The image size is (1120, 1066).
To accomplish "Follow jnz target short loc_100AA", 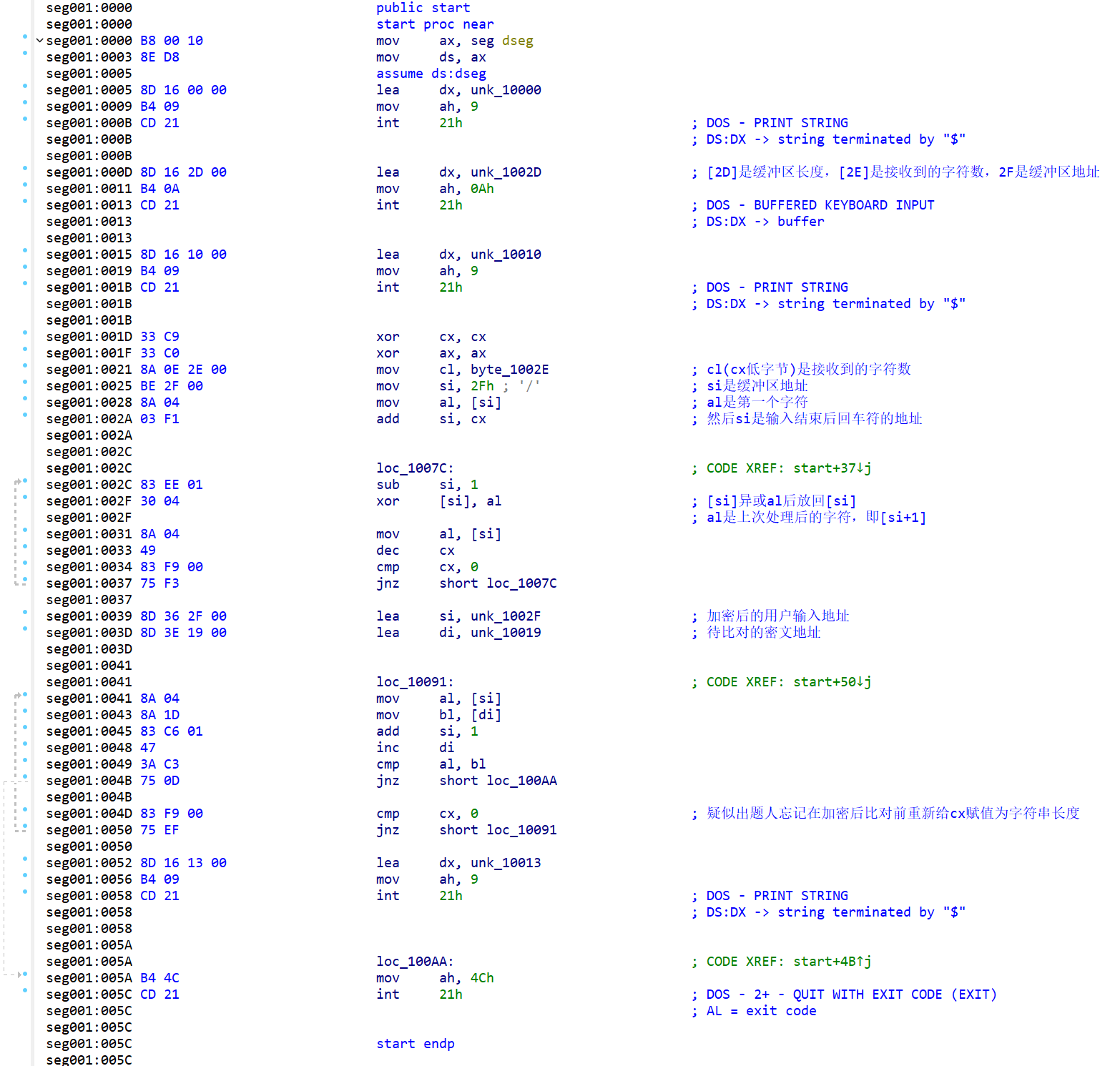I will [x=521, y=781].
